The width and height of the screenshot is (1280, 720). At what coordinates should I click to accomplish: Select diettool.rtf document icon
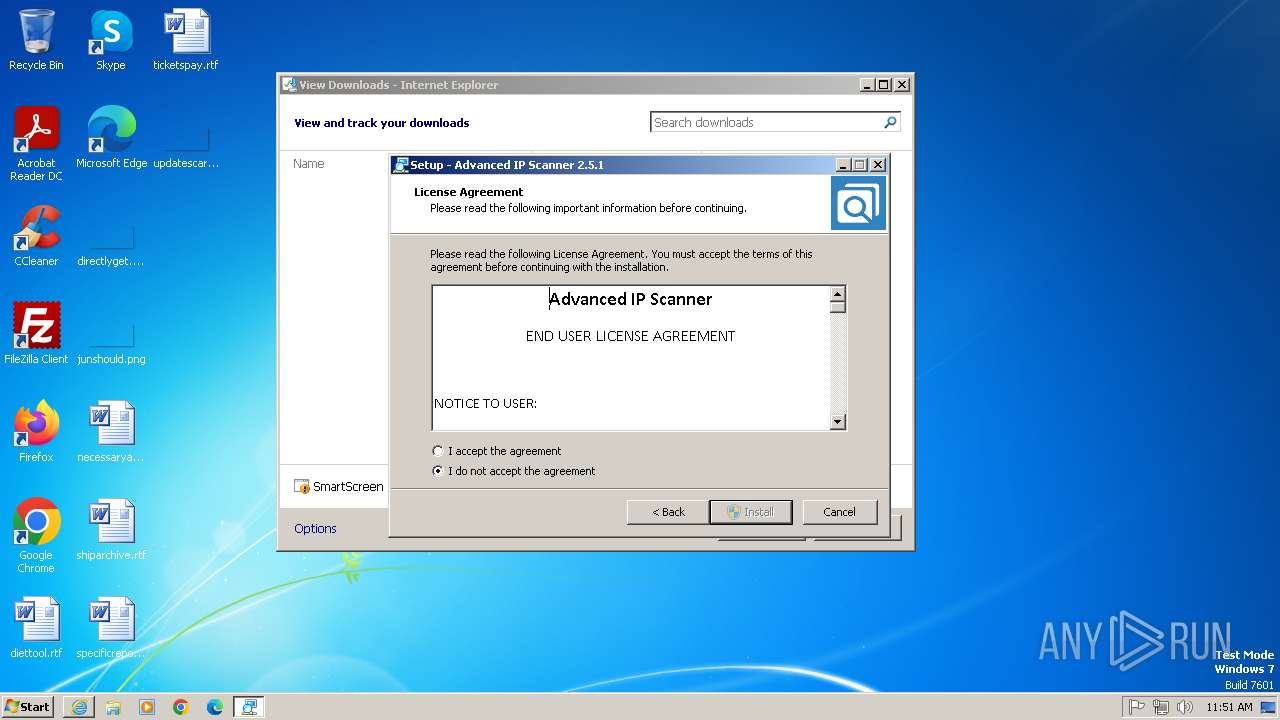pyautogui.click(x=36, y=628)
